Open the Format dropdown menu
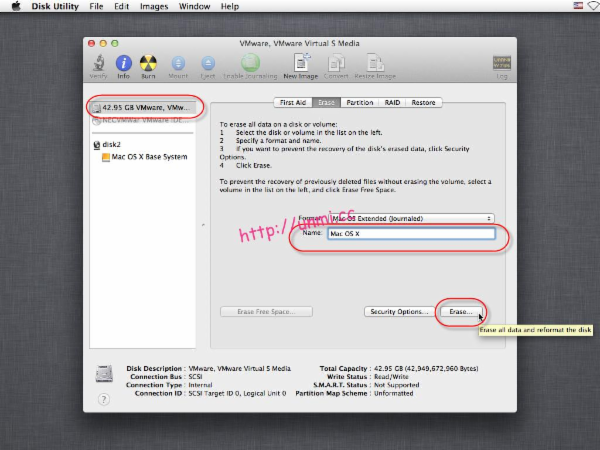This screenshot has height=450, width=600. click(x=412, y=218)
